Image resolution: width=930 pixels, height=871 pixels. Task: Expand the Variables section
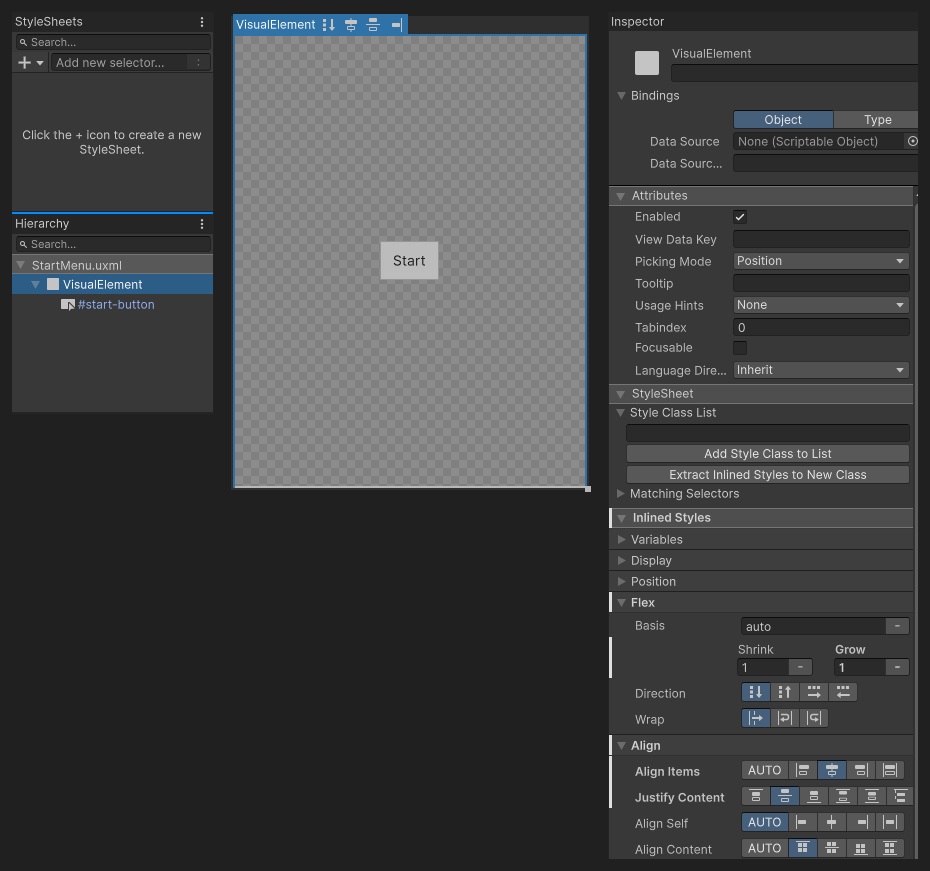coord(622,540)
